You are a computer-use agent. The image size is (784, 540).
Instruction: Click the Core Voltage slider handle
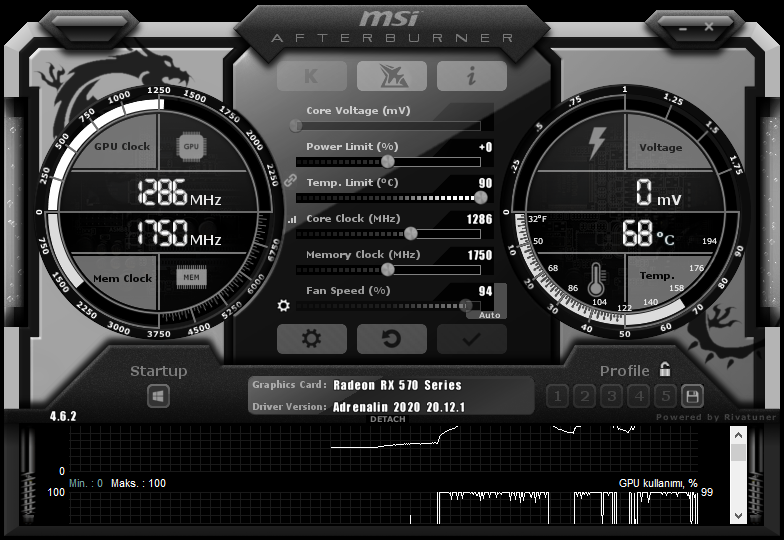click(296, 126)
